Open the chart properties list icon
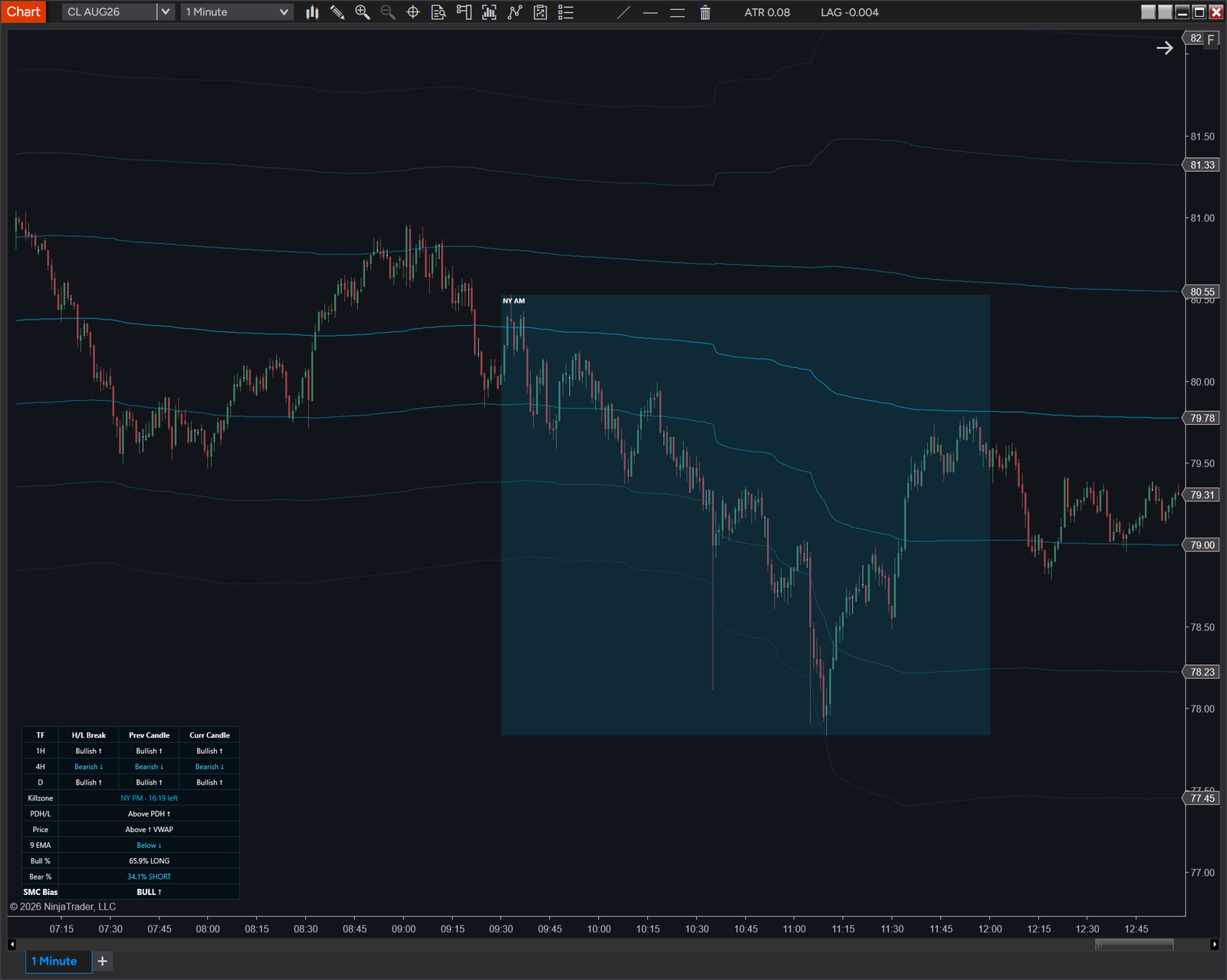The image size is (1227, 980). coord(566,12)
